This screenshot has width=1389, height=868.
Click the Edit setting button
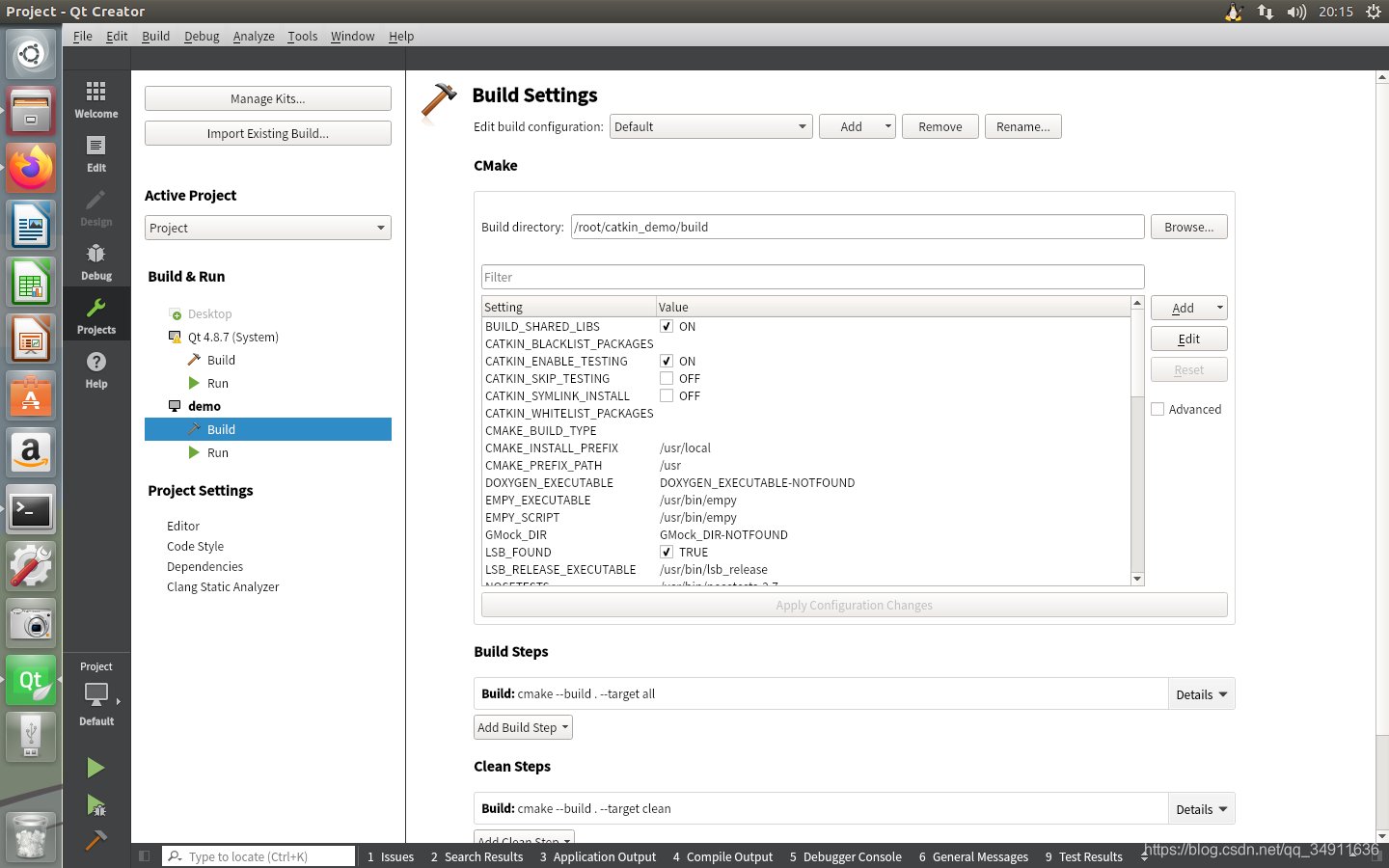(1188, 339)
